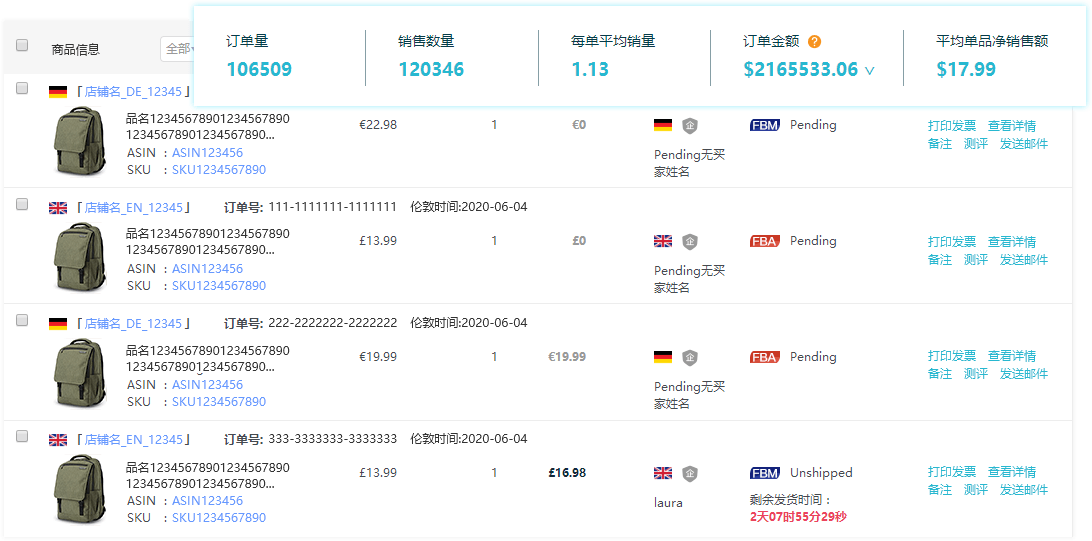Click the FBA badge on order 222-2222222-2222222
1092x541 pixels.
pyautogui.click(x=764, y=357)
